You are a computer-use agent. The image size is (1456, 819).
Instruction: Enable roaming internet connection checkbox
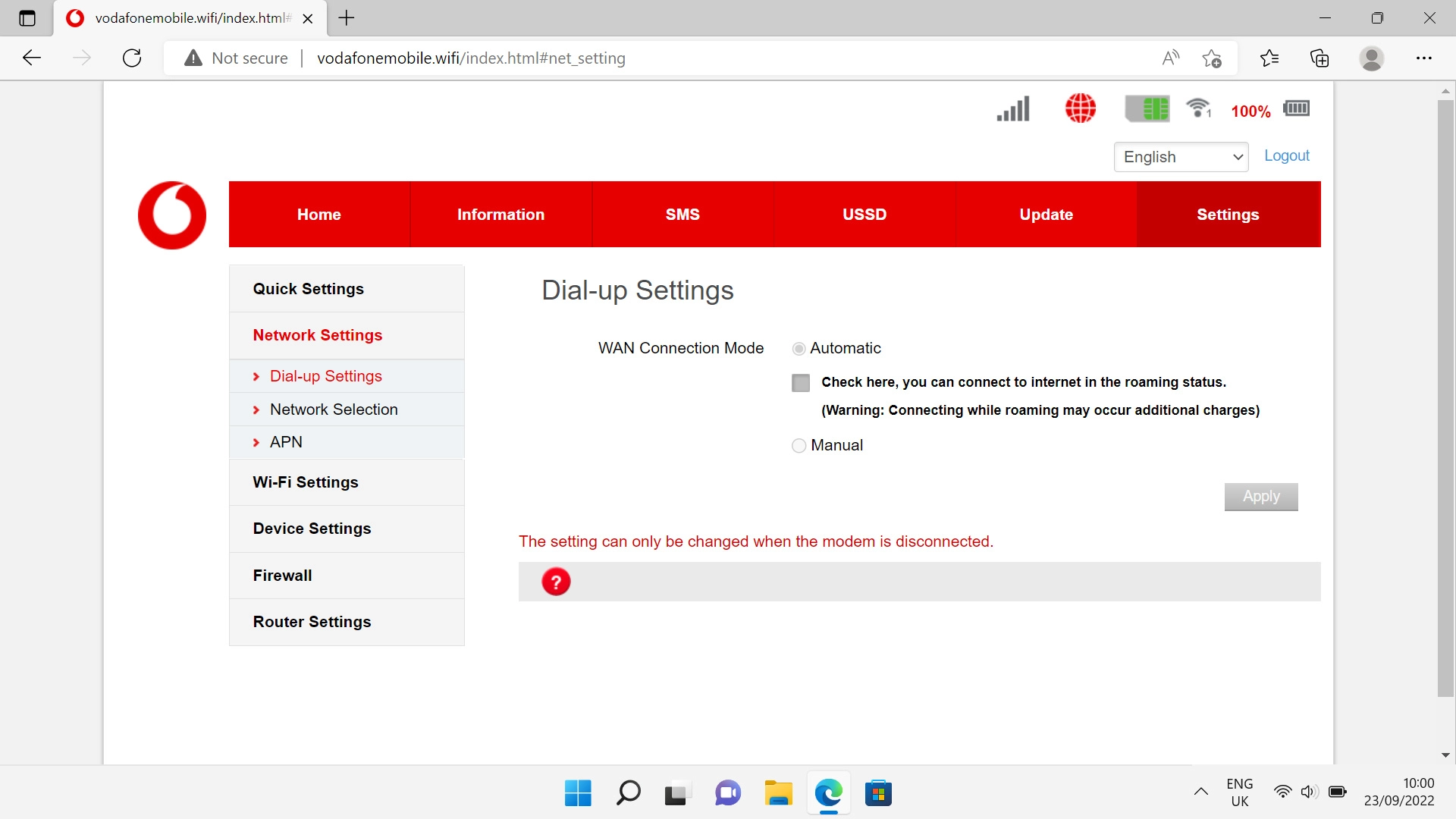(801, 383)
